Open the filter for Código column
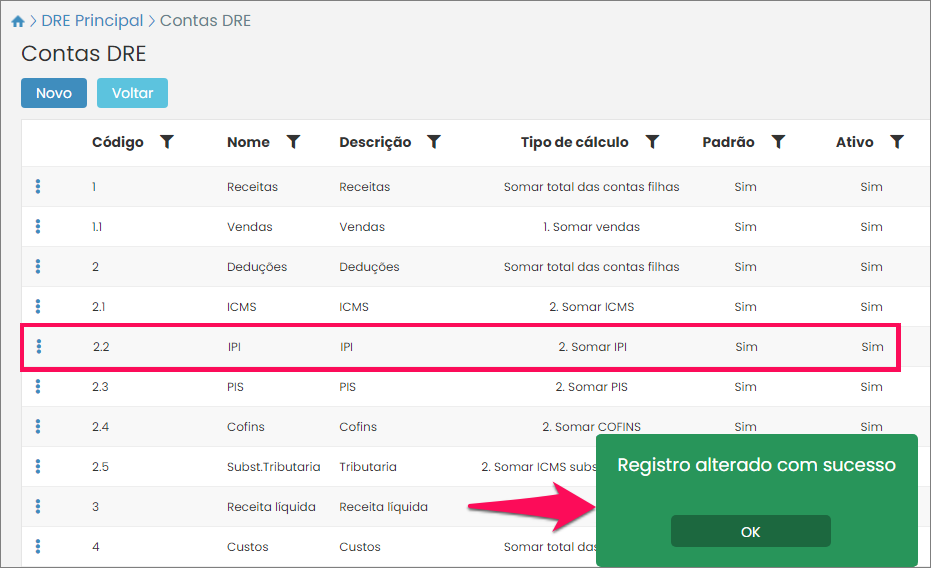Viewport: 931px width, 568px height. pos(167,142)
